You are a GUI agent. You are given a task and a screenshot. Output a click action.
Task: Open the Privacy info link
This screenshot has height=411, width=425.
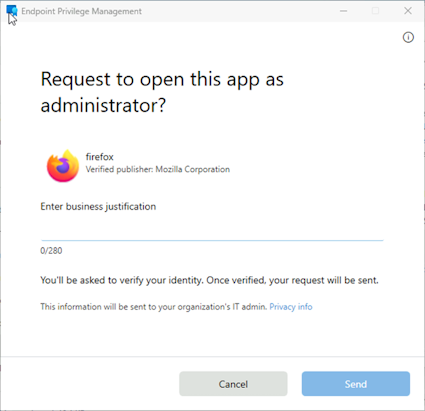(x=291, y=307)
